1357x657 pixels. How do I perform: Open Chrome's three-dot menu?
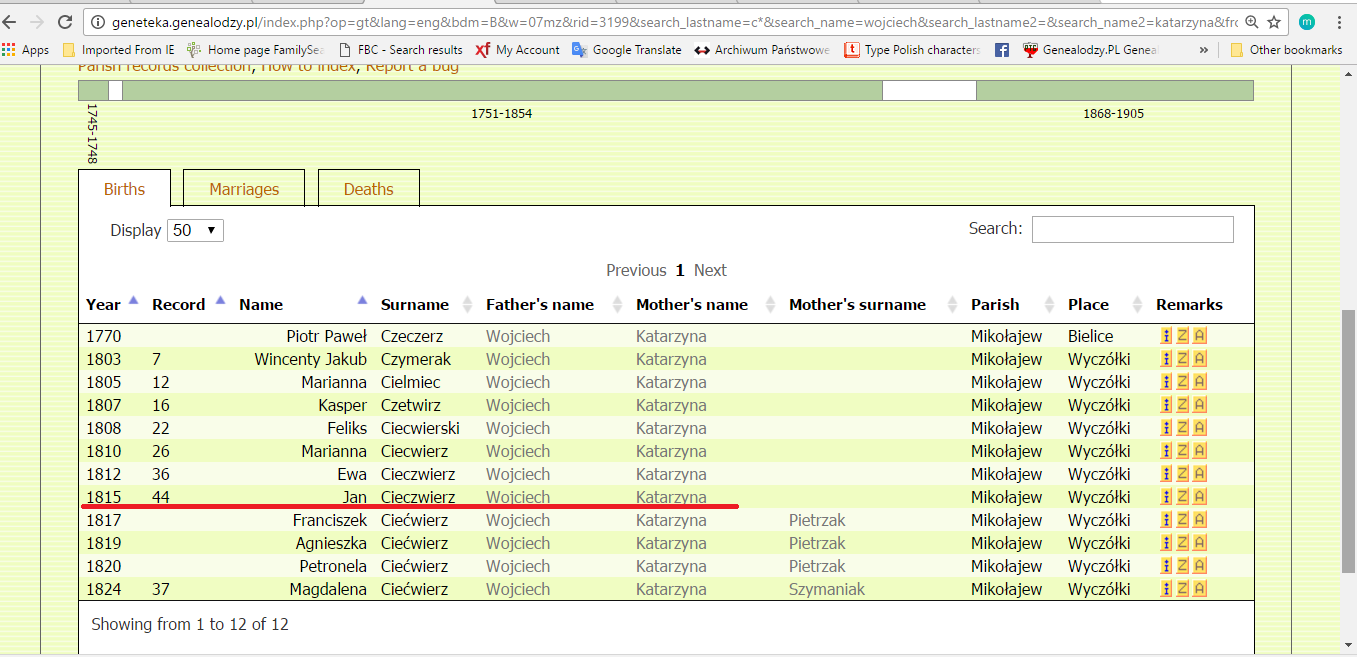[1339, 21]
